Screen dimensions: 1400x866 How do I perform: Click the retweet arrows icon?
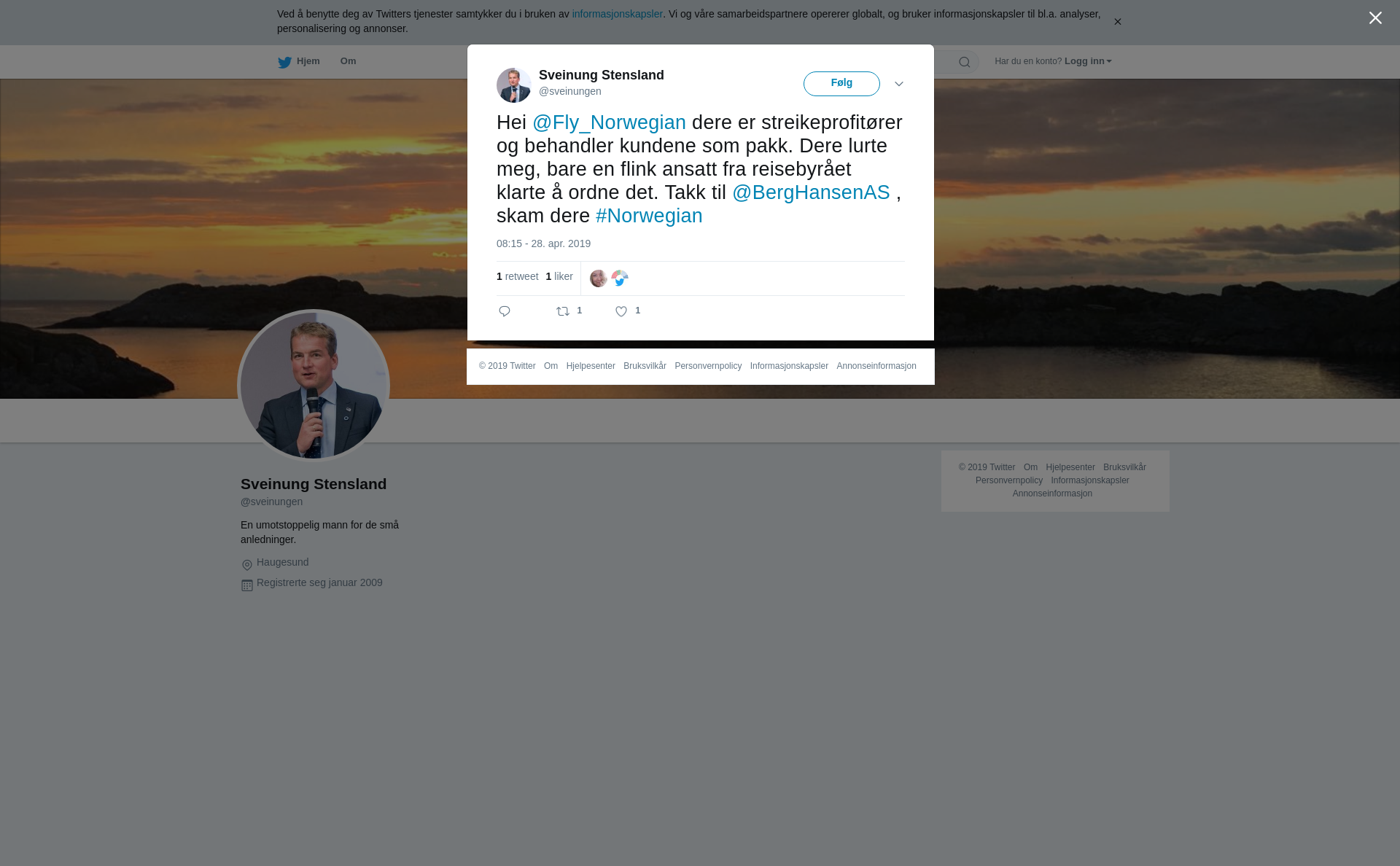[563, 311]
